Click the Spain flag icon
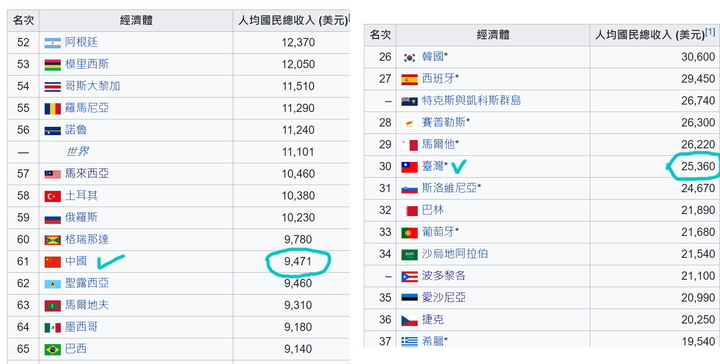Image resolution: width=720 pixels, height=364 pixels. [x=410, y=79]
